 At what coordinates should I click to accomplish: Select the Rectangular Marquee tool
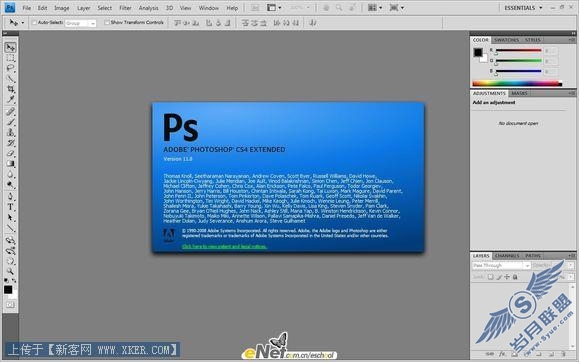tap(10, 58)
